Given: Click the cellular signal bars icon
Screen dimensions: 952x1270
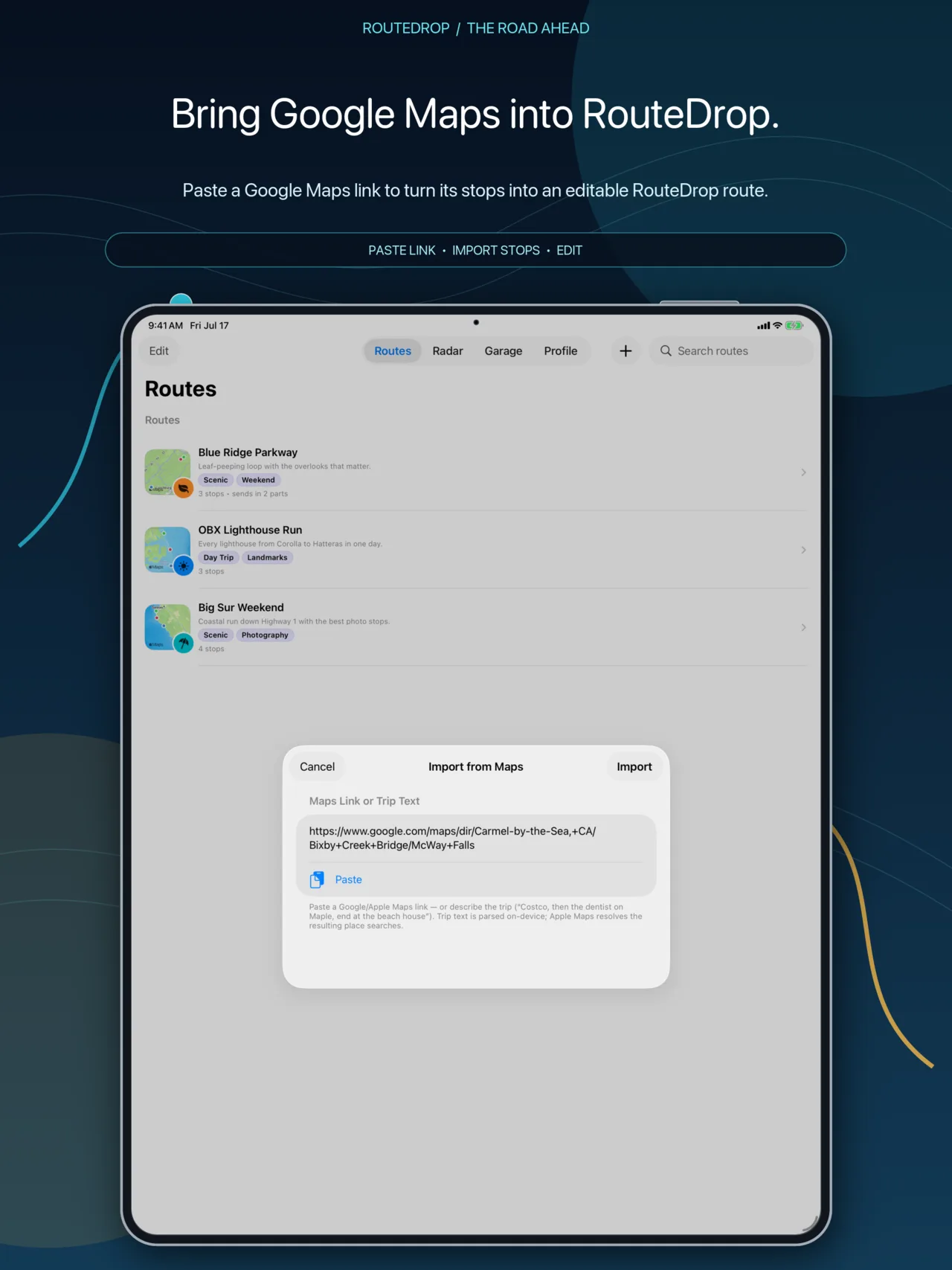Looking at the screenshot, I should tap(763, 325).
